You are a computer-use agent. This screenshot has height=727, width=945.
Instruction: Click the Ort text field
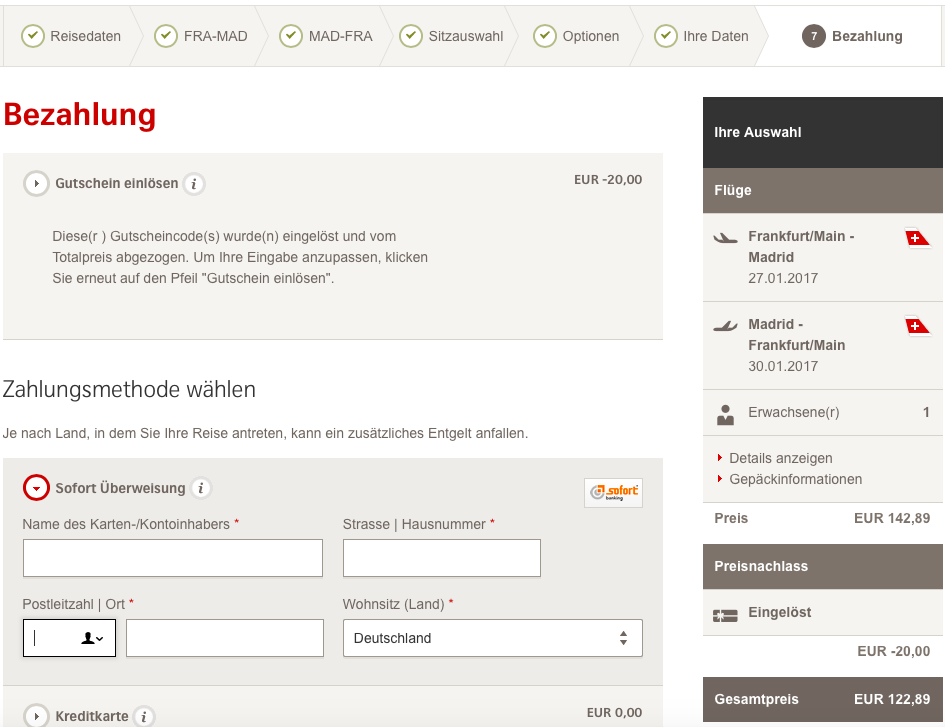(x=225, y=638)
